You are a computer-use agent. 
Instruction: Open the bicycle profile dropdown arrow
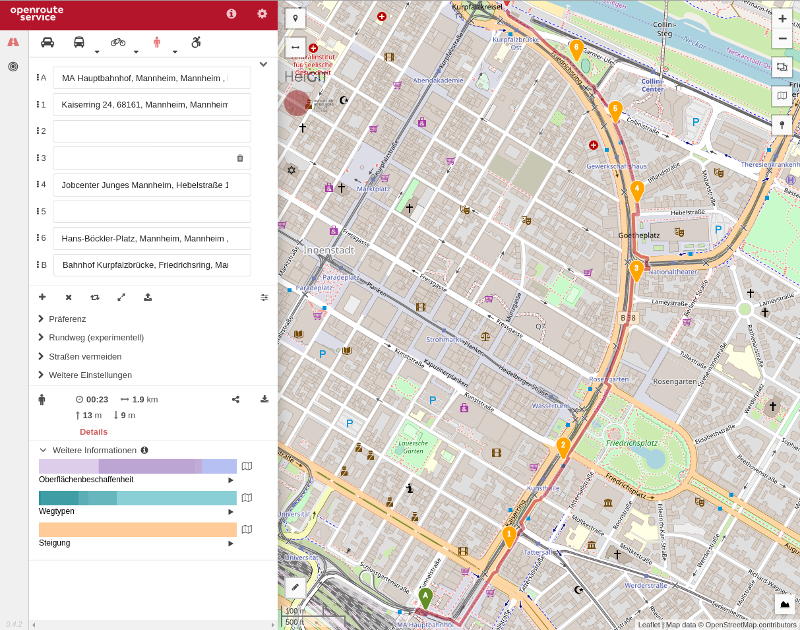(136, 52)
